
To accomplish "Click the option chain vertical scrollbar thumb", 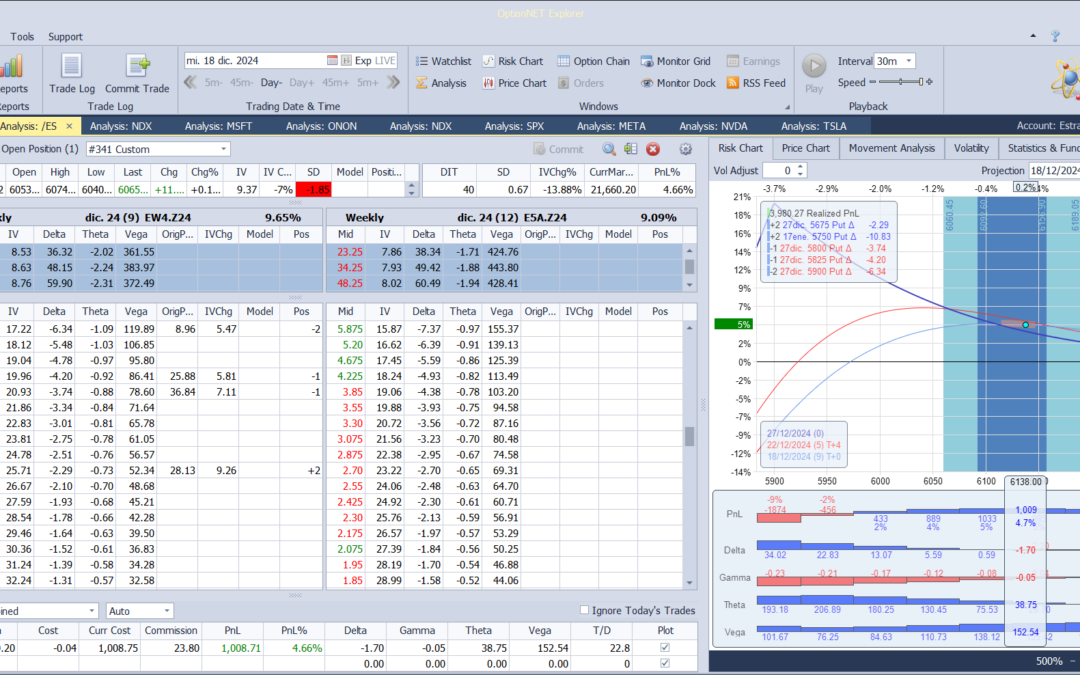I will point(689,436).
